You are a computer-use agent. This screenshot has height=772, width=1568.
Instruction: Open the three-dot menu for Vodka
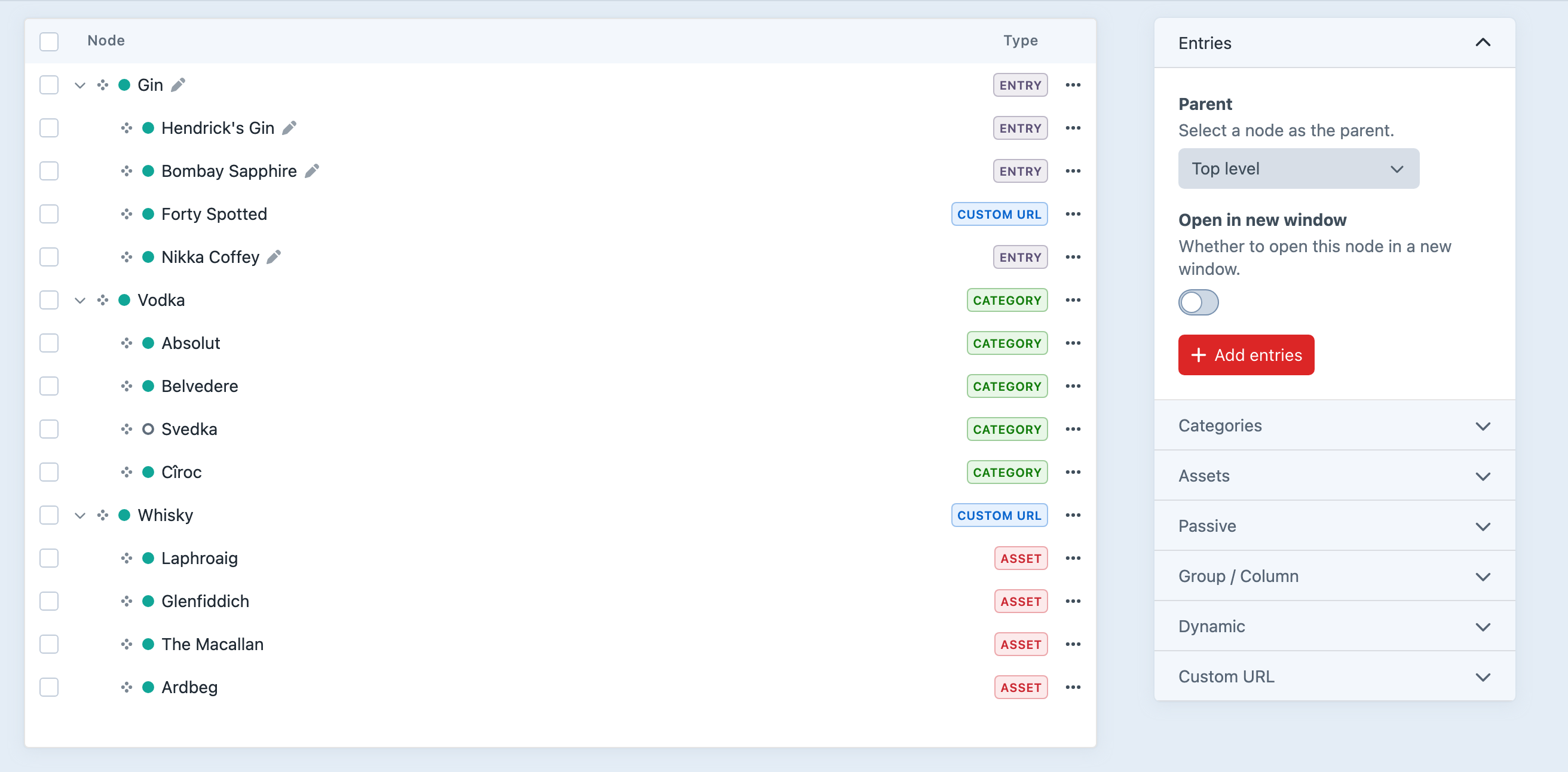tap(1073, 300)
